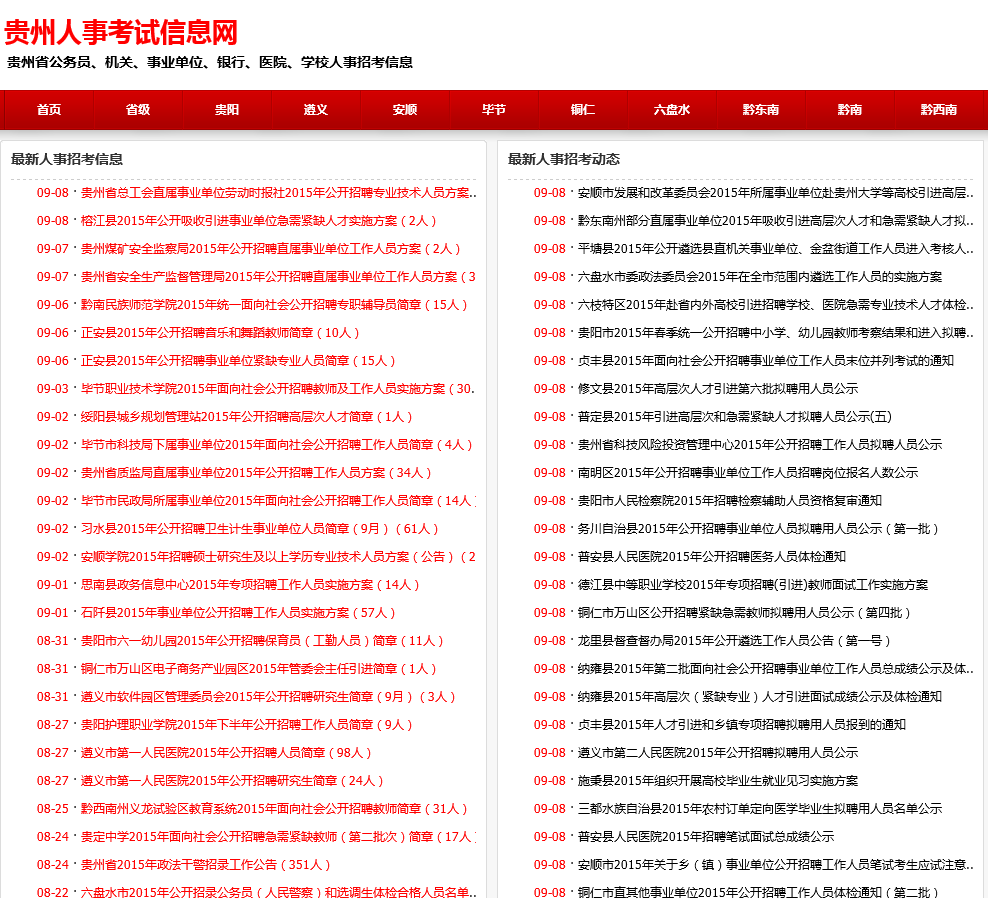Go to the 遵义 section
988x898 pixels.
[316, 110]
